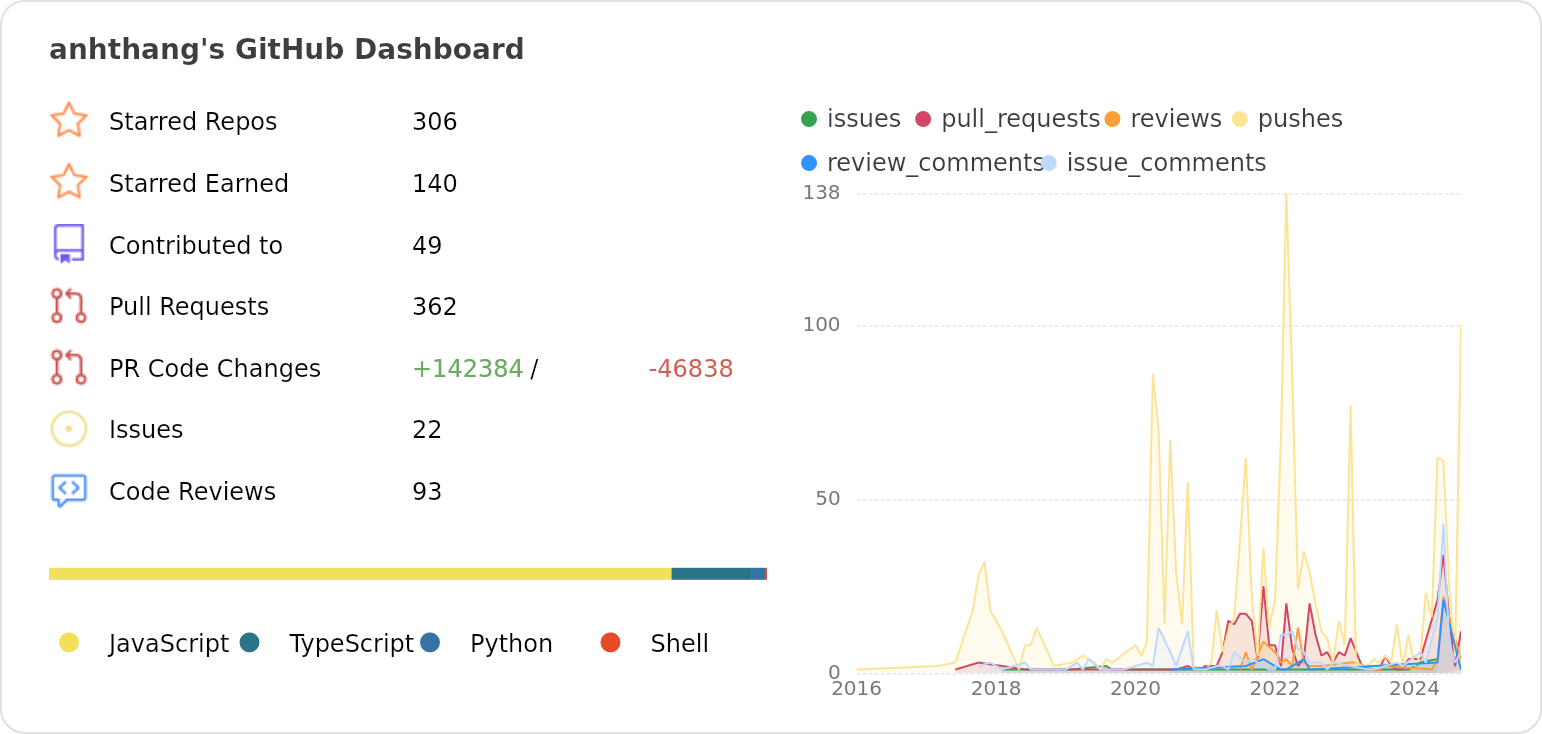Image resolution: width=1542 pixels, height=734 pixels.
Task: Click the "JavaScript" language label
Action: [x=169, y=644]
